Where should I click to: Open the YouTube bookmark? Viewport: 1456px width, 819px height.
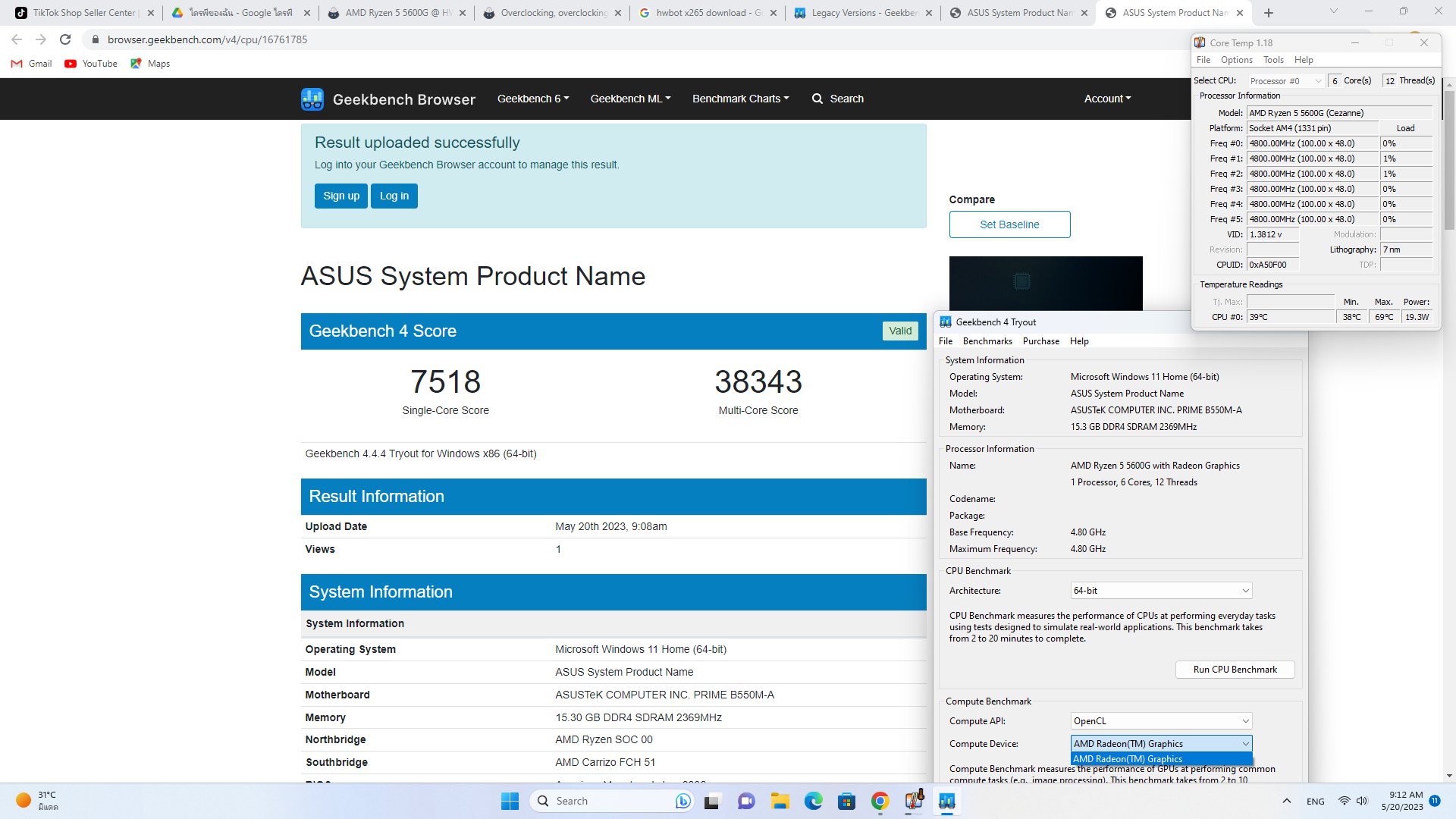pos(91,64)
